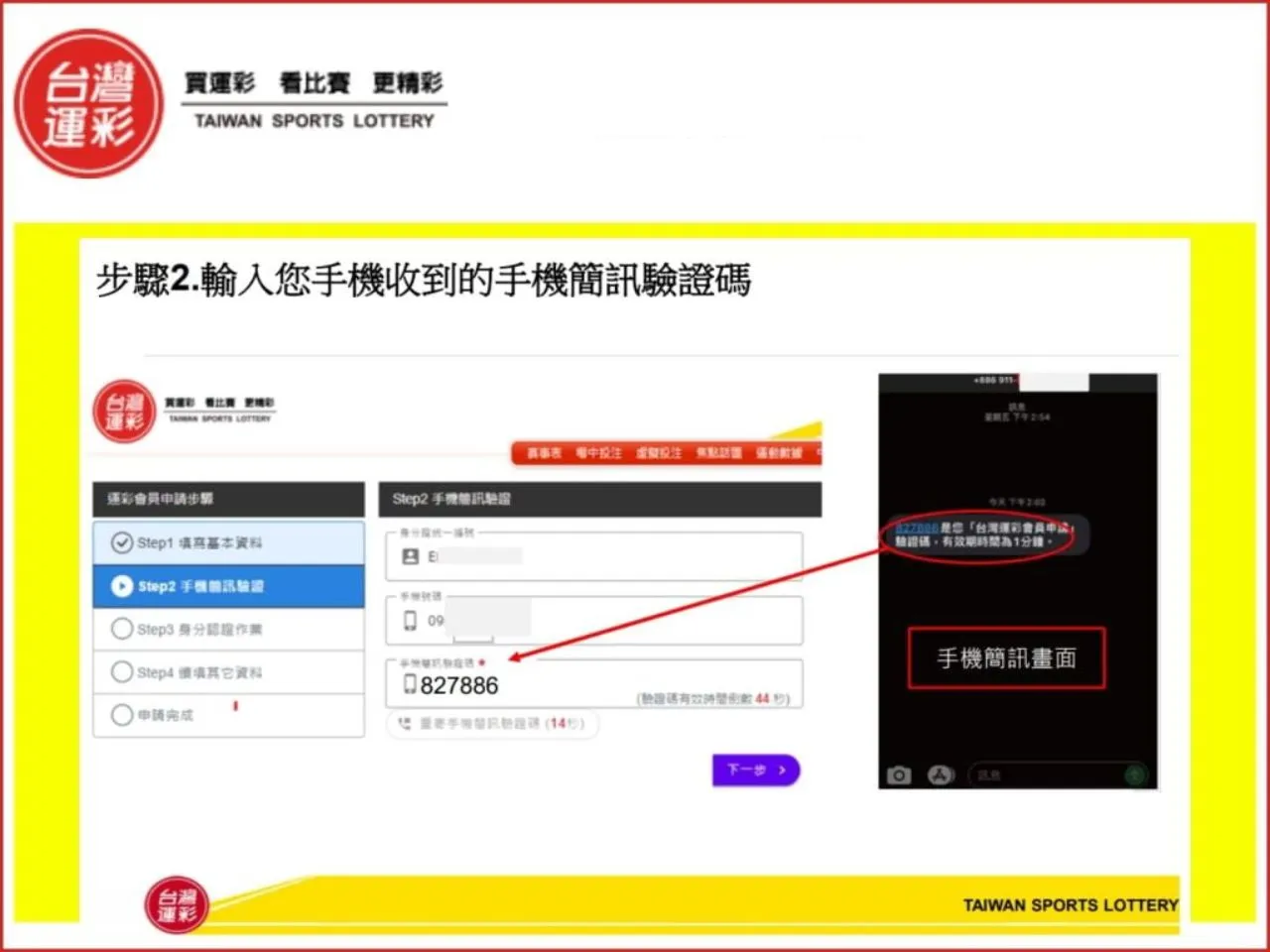
Task: Click the large 台灣運彩 logo at slide header
Action: (x=89, y=104)
